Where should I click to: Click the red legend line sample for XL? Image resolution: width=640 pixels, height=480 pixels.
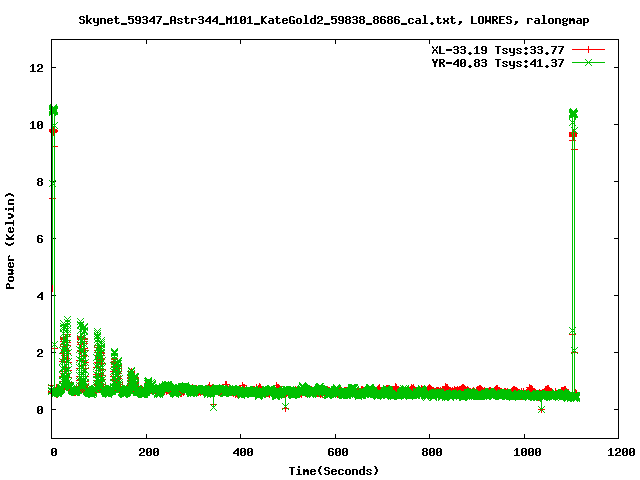click(x=588, y=50)
